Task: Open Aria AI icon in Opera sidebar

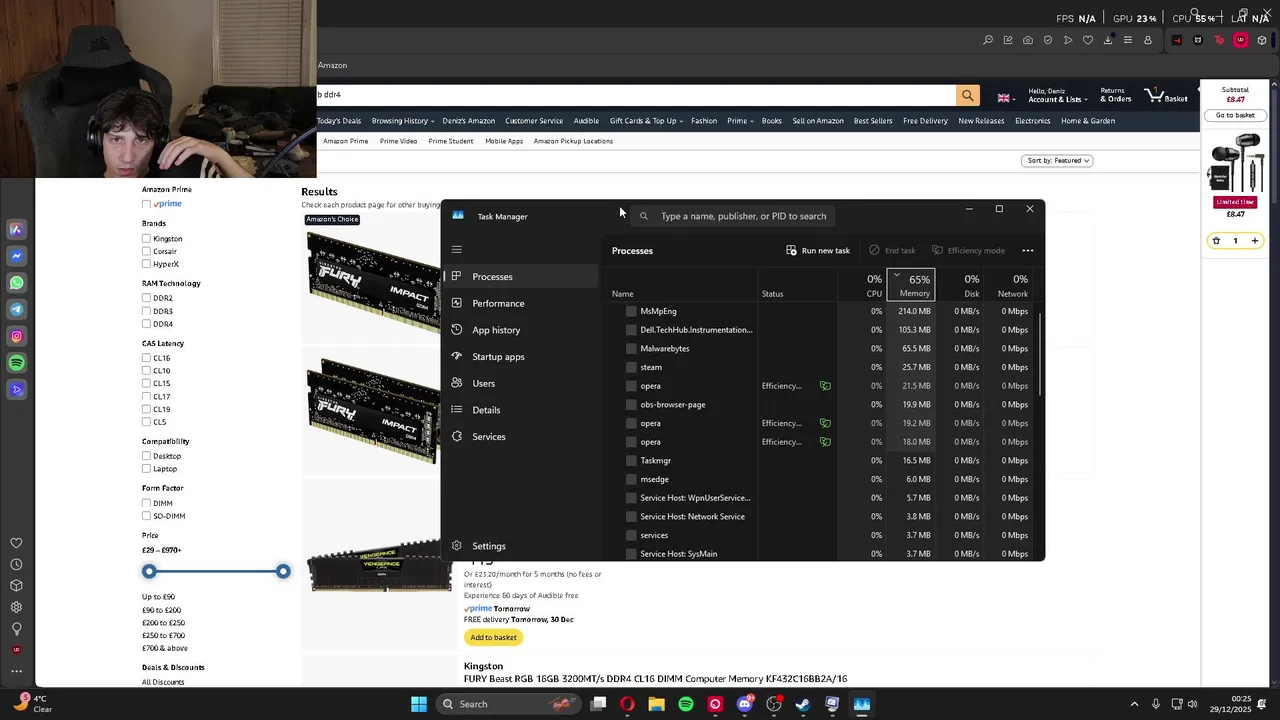Action: (x=16, y=229)
